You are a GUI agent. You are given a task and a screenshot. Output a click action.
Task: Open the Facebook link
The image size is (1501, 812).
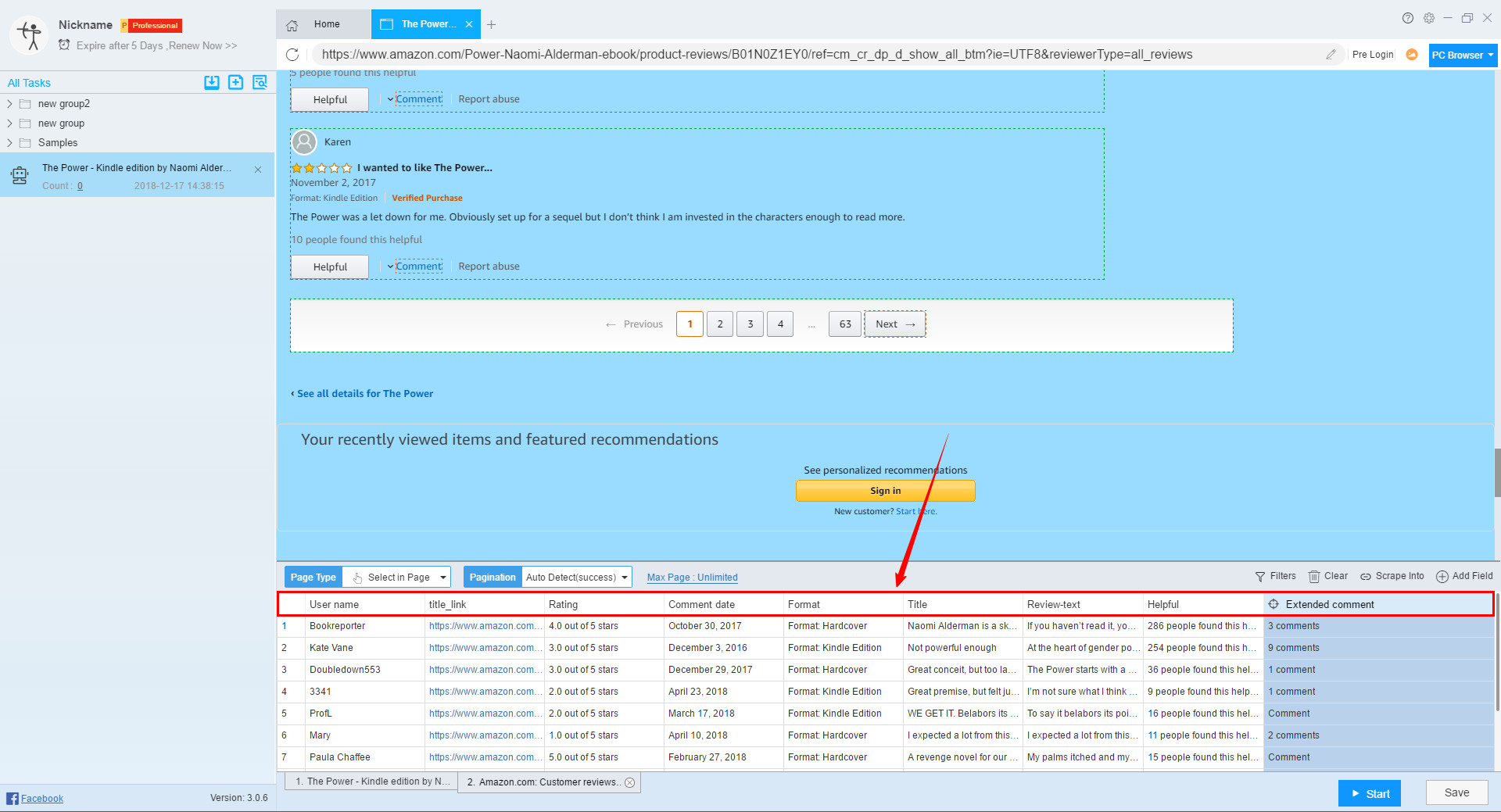[x=42, y=799]
